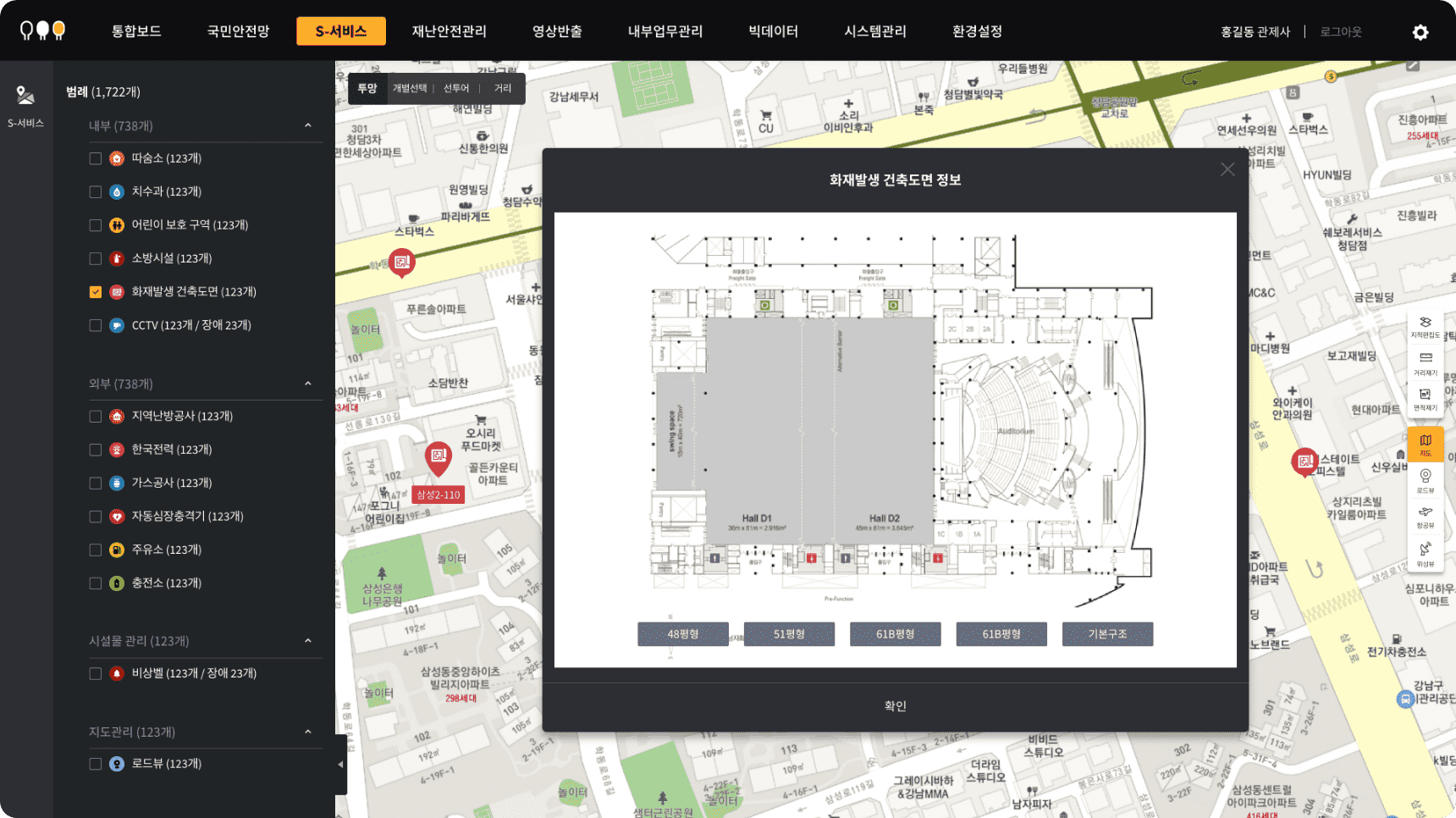Enable the 어린이 보호 구역 checkbox
The width and height of the screenshot is (1456, 818).
95,225
